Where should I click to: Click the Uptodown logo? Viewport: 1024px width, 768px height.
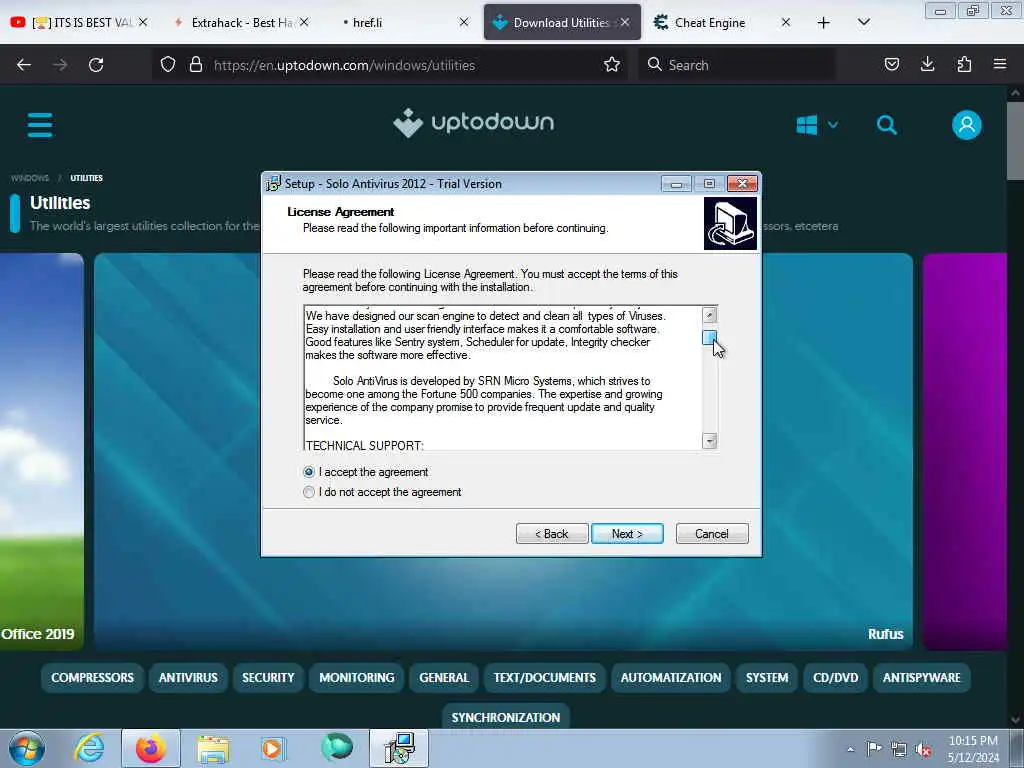[x=473, y=123]
